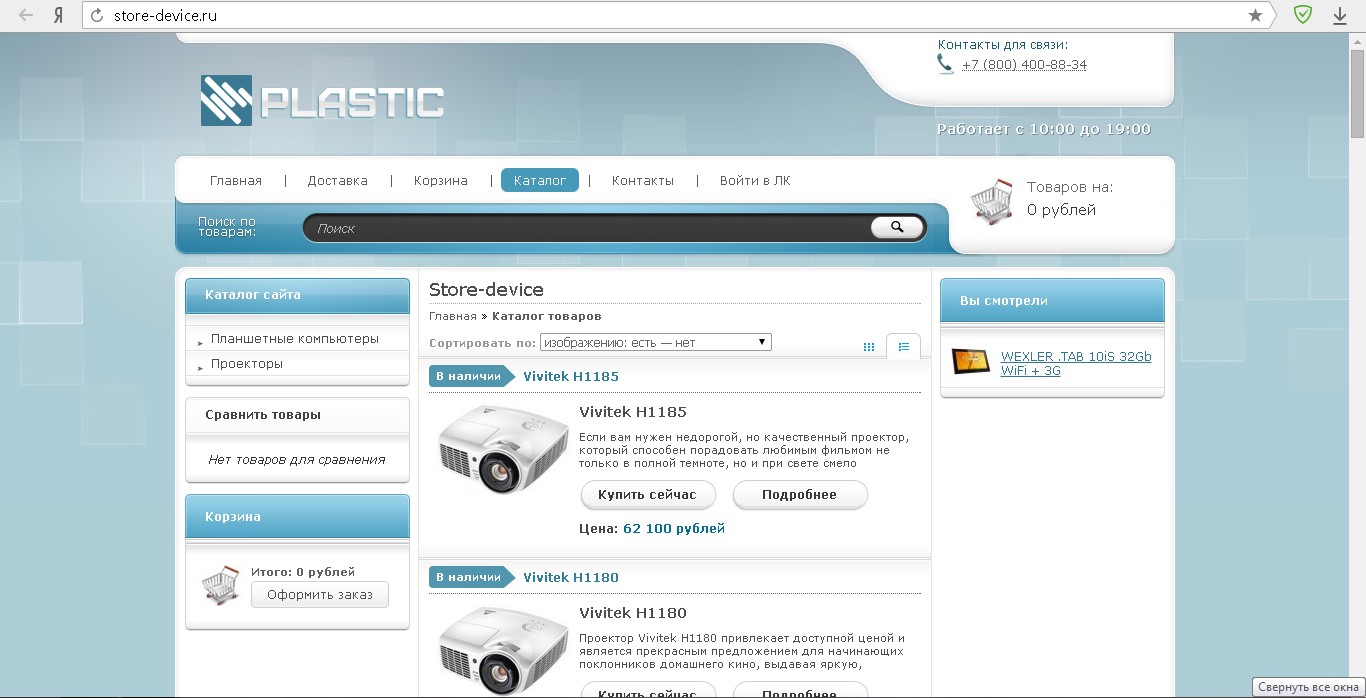This screenshot has height=698, width=1366.
Task: Click Свернуть все окна button
Action: [1308, 688]
